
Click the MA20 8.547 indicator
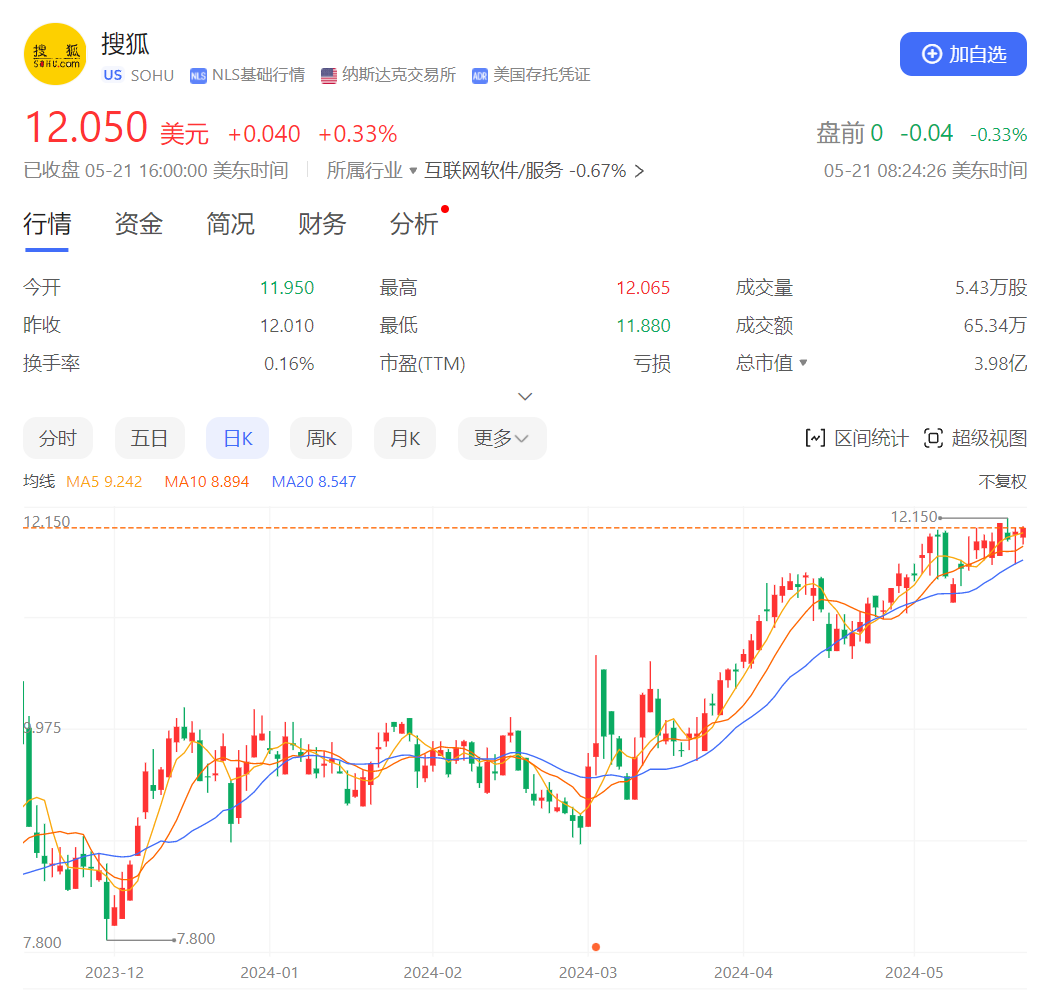pos(314,482)
